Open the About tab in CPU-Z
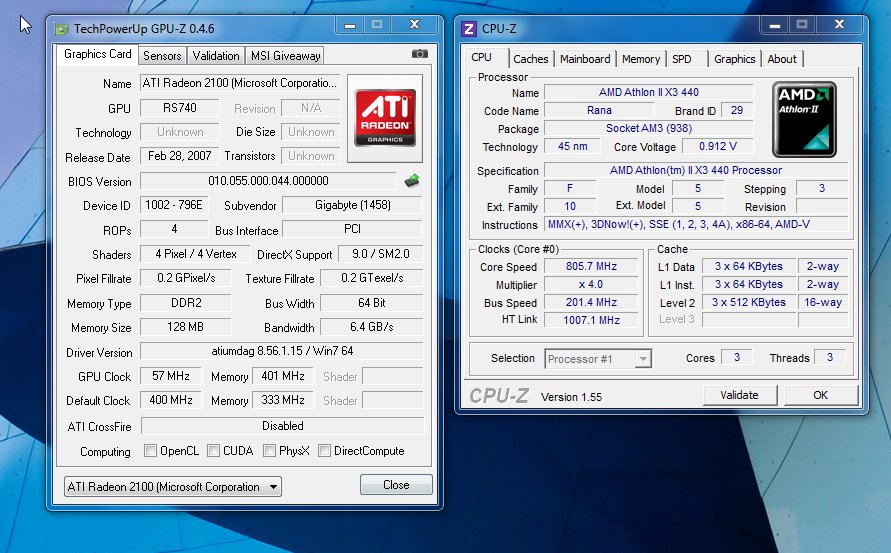This screenshot has width=891, height=553. click(782, 59)
